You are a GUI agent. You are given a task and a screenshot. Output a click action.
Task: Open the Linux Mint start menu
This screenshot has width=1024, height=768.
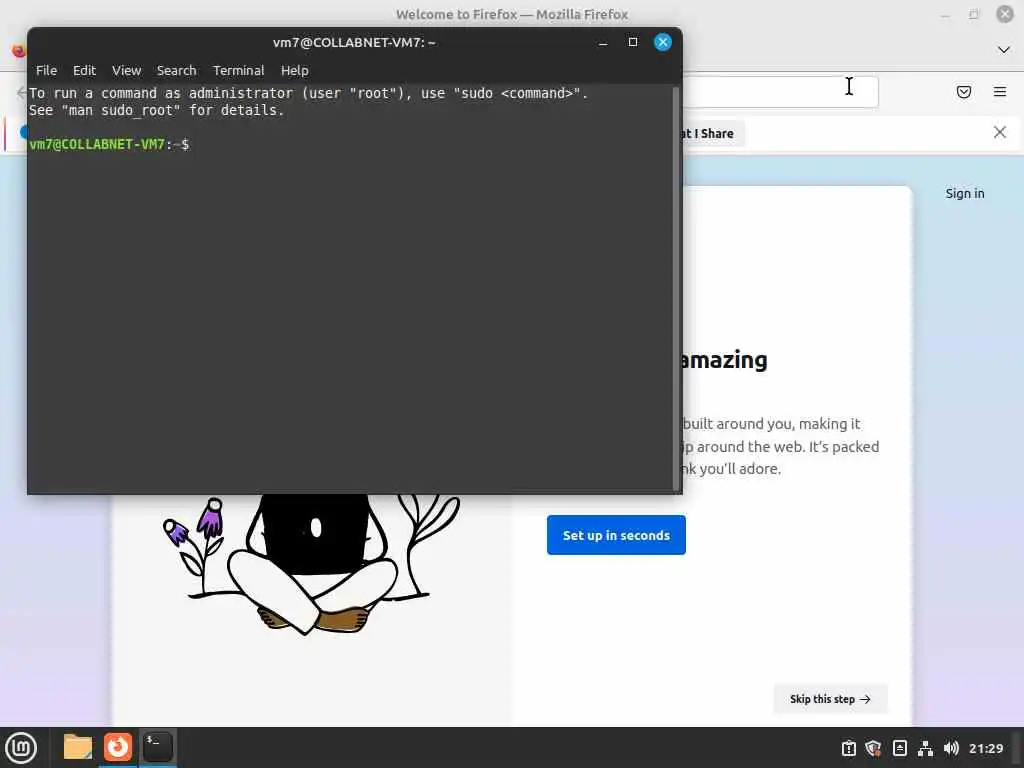pos(21,748)
